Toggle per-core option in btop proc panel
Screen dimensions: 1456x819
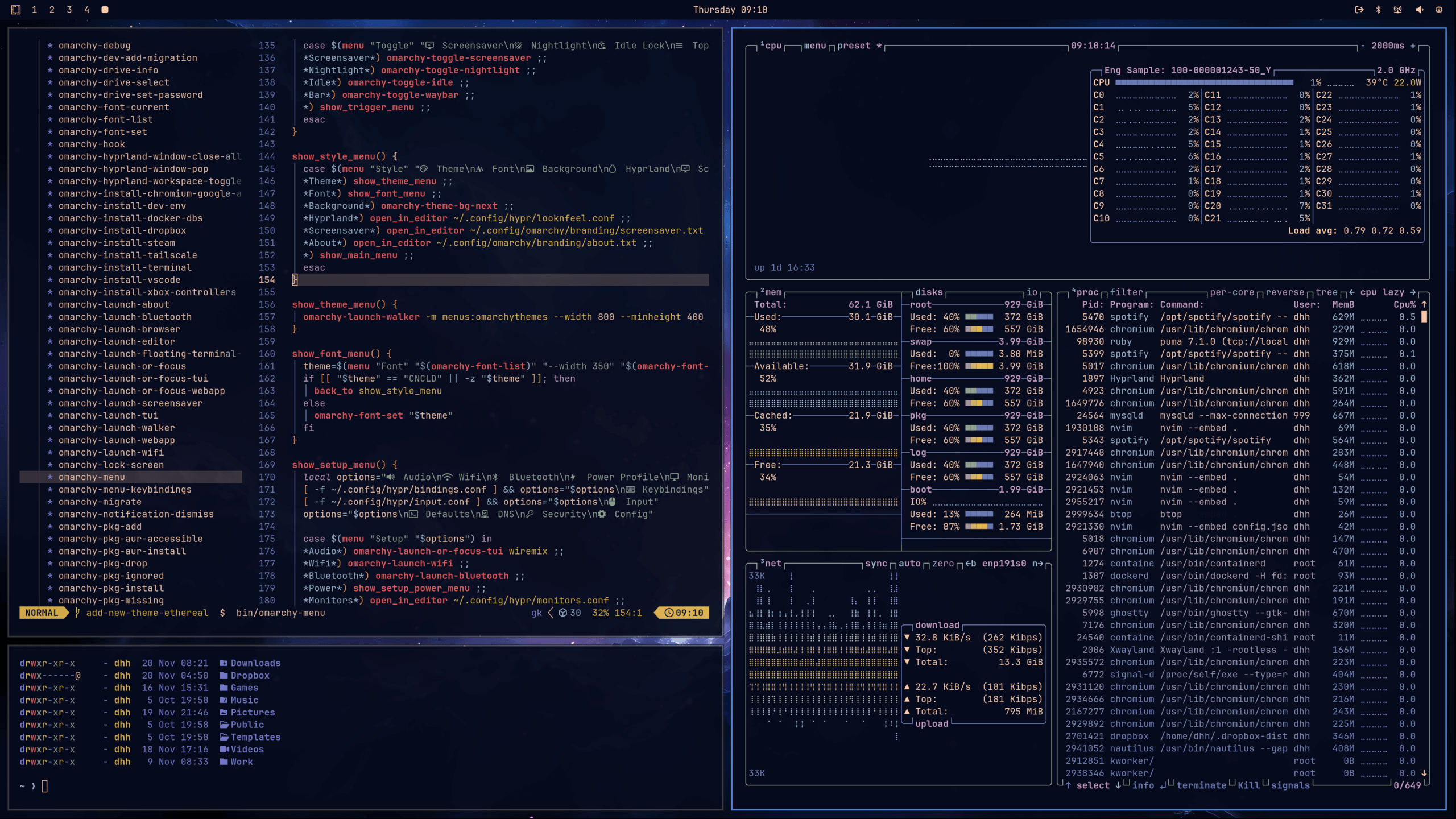[x=1231, y=292]
